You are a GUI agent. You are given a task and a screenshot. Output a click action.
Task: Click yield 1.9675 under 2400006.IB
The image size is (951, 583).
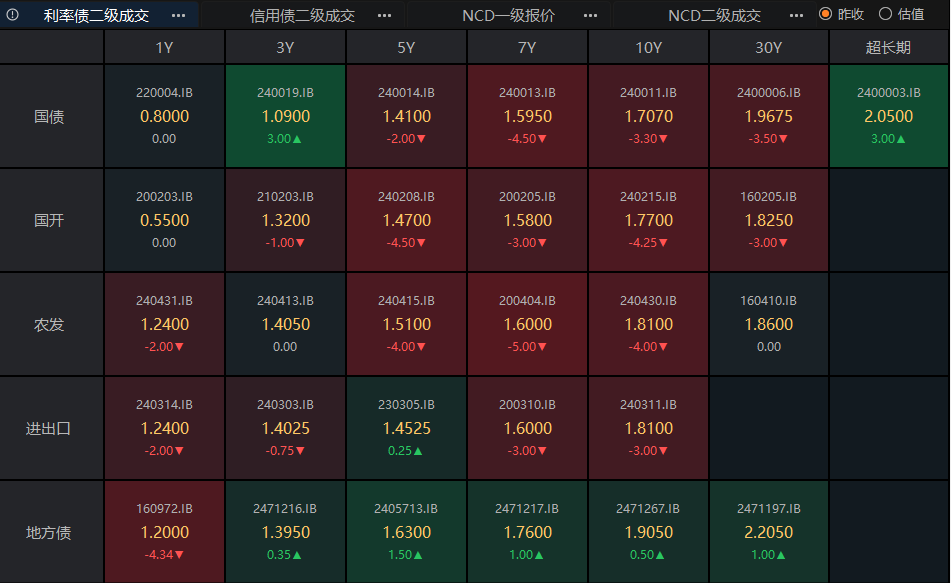[x=768, y=116]
